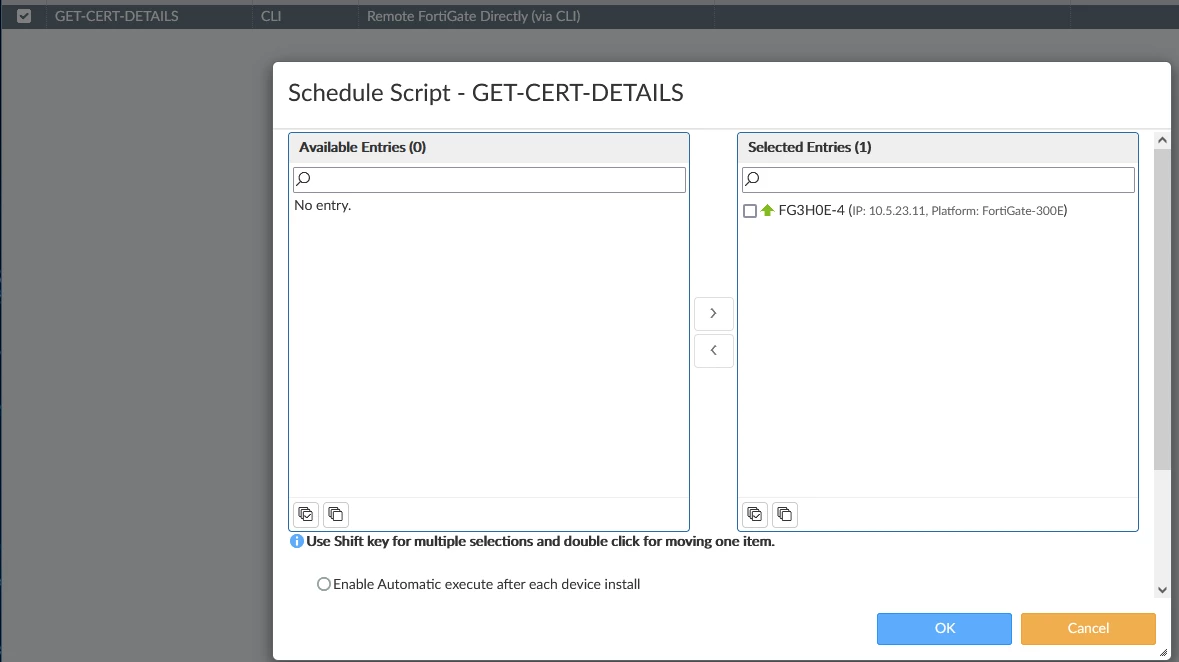Click GET-CERT-DETAILS name in background table
Screen dimensions: 1179x662
[x=117, y=16]
